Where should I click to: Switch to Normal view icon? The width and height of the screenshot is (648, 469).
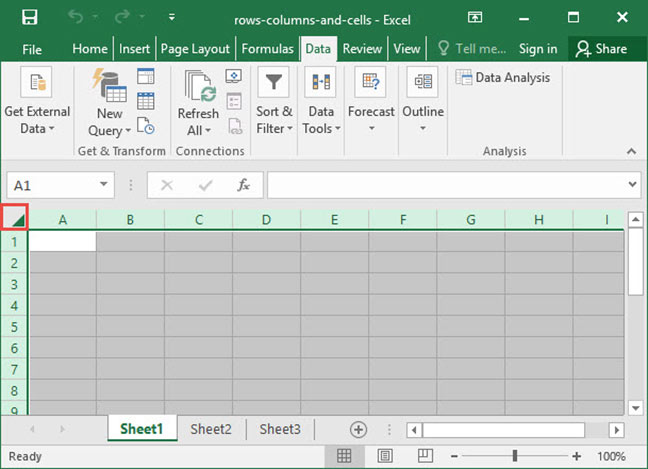pyautogui.click(x=344, y=456)
